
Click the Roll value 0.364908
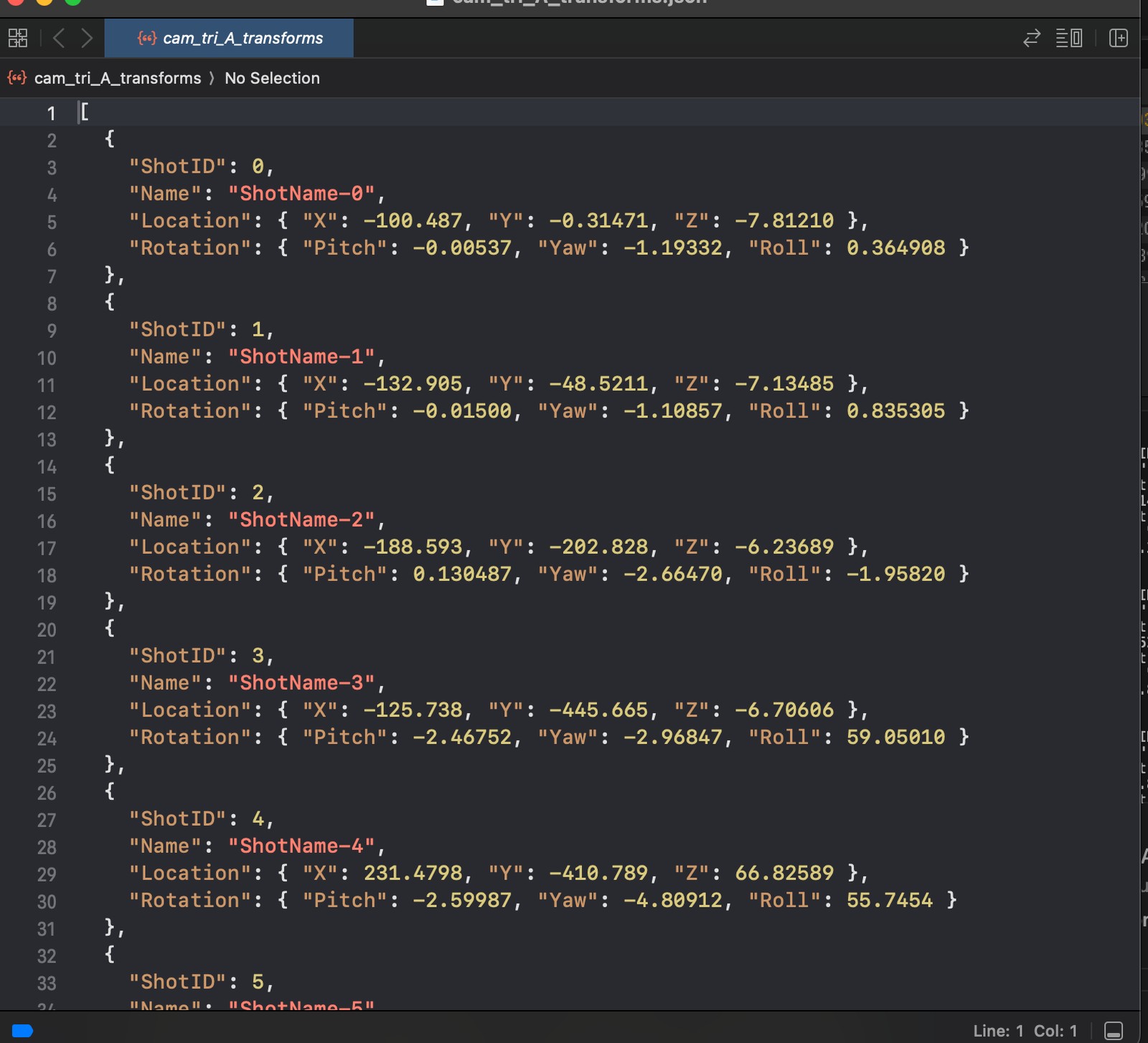tap(896, 247)
